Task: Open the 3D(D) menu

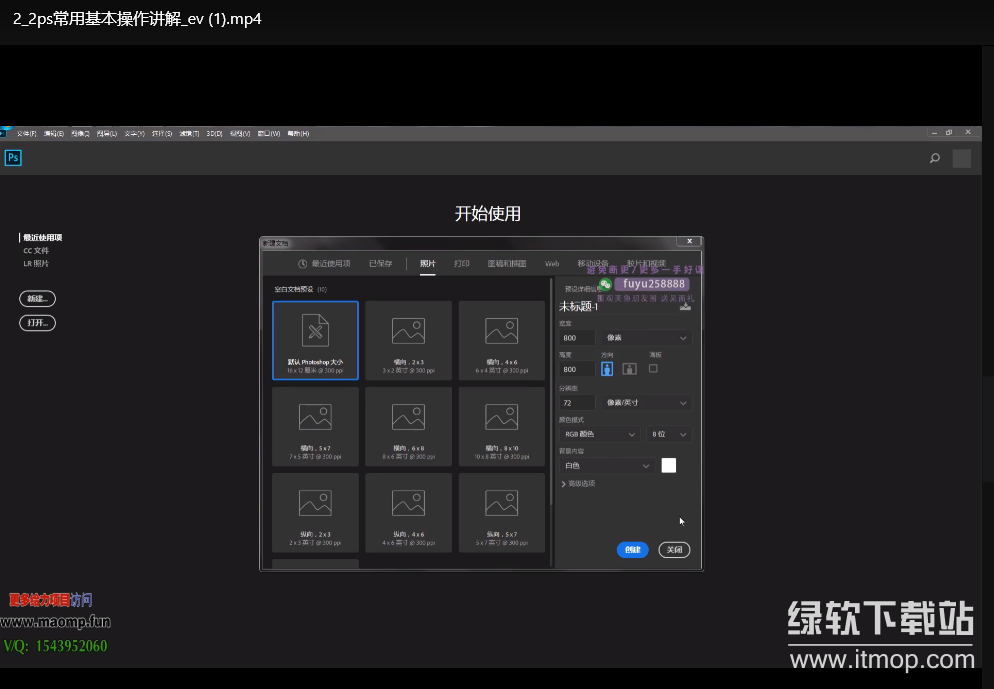Action: (x=214, y=134)
